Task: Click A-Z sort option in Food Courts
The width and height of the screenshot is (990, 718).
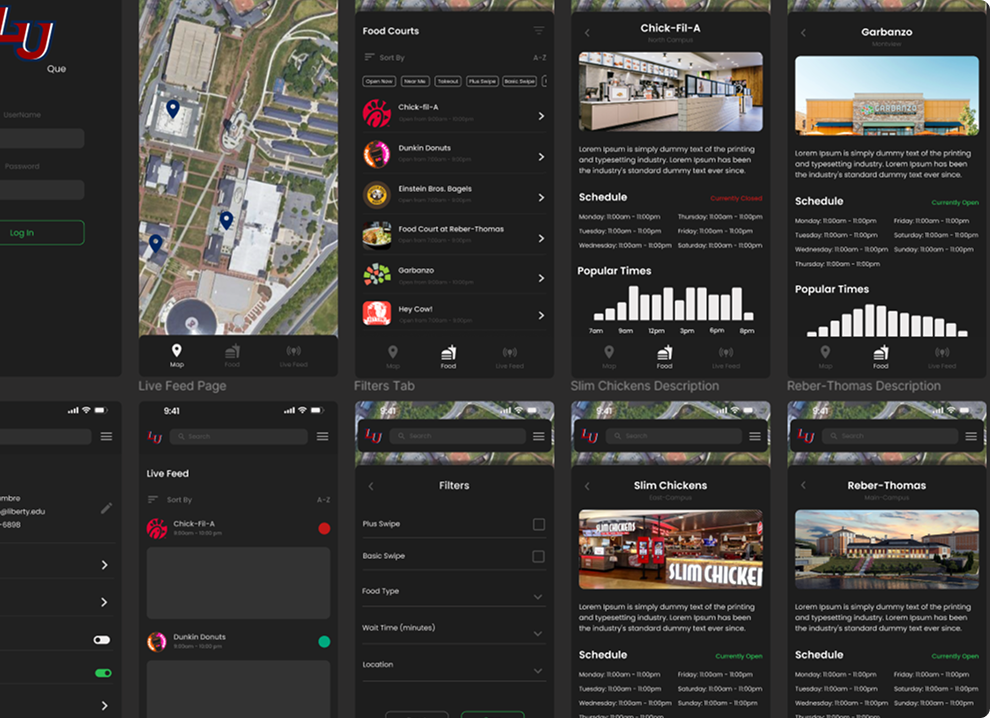Action: 539,57
